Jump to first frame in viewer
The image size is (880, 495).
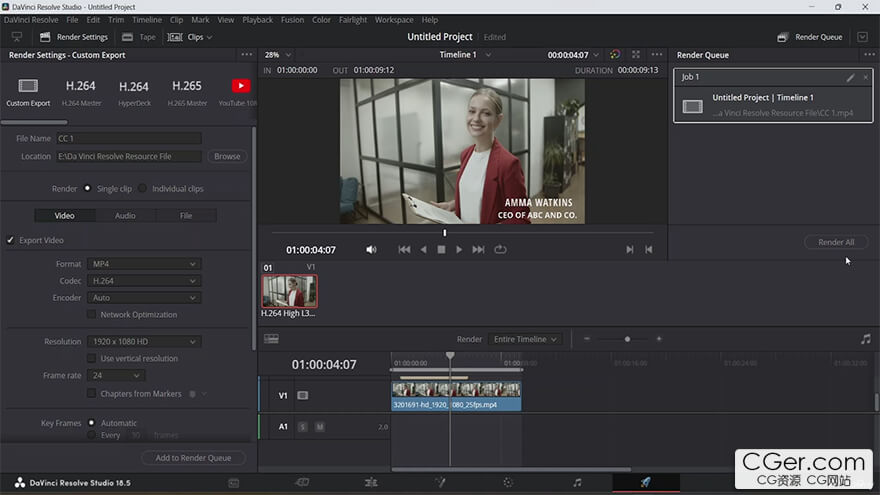tap(404, 249)
